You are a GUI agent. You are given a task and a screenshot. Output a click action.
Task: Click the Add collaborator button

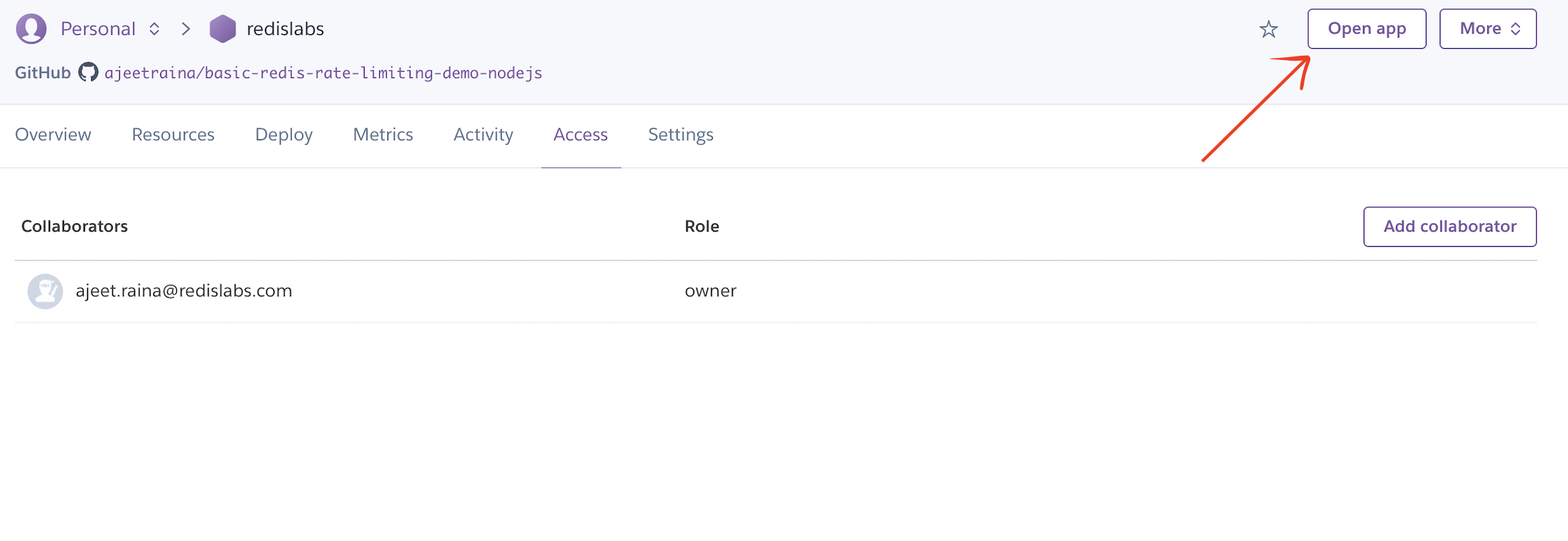[1450, 227]
